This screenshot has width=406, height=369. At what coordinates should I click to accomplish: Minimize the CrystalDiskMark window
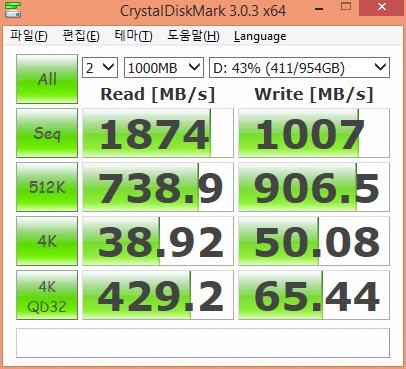pyautogui.click(x=319, y=9)
